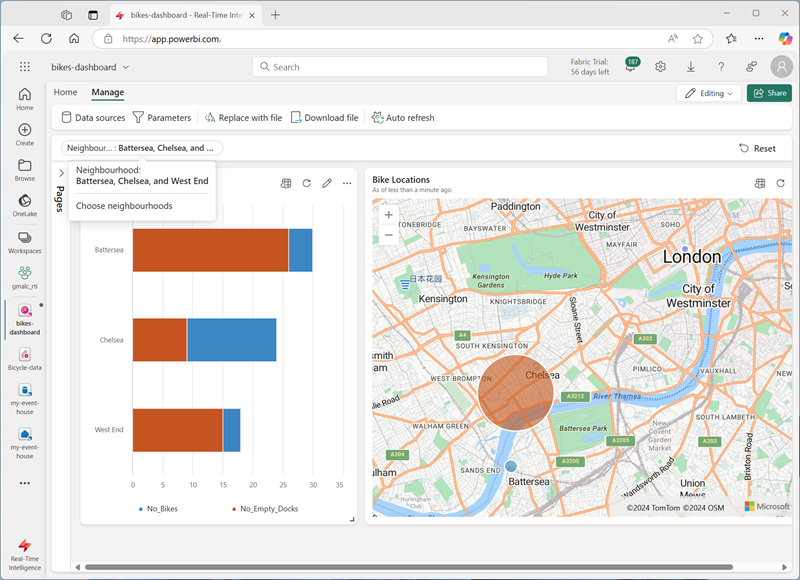Click the Chelsea blue bar segment
This screenshot has height=580, width=800.
coord(232,340)
